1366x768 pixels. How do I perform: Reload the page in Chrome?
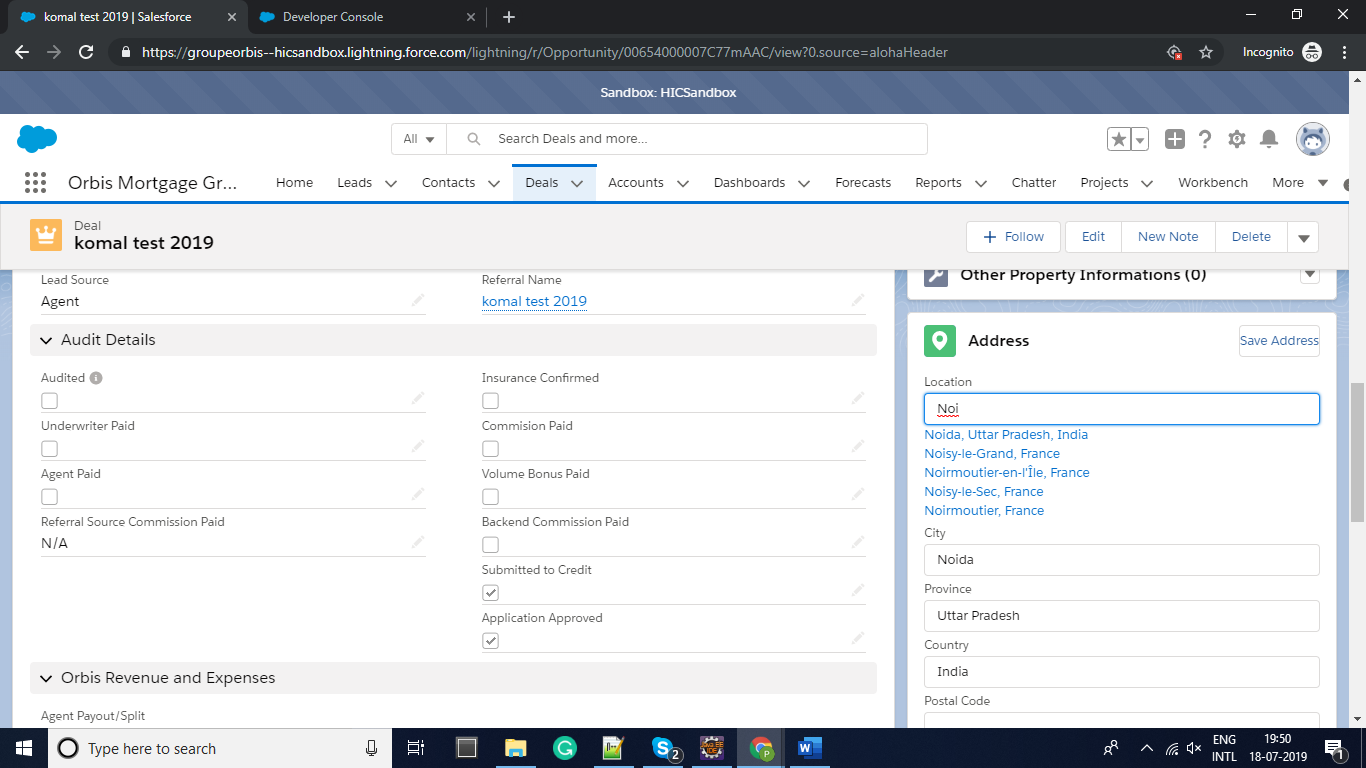86,52
